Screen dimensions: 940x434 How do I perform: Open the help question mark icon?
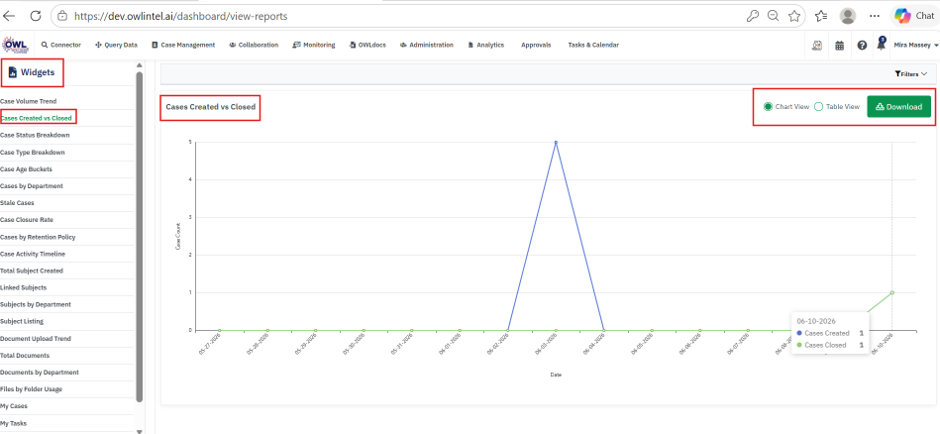862,45
